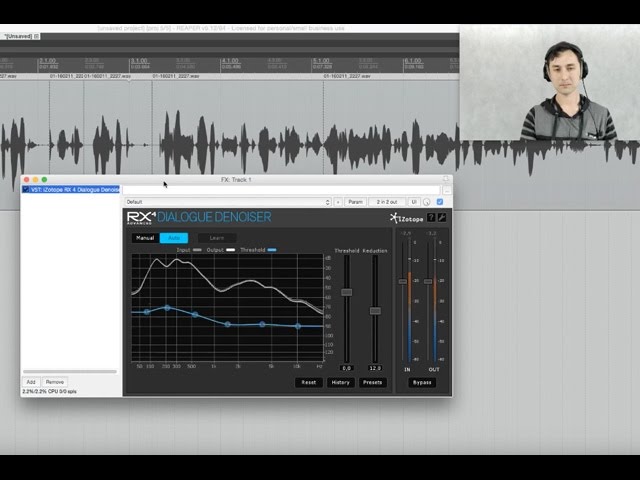This screenshot has width=640, height=480.
Task: Switch denoiser to Auto mode
Action: (x=174, y=238)
